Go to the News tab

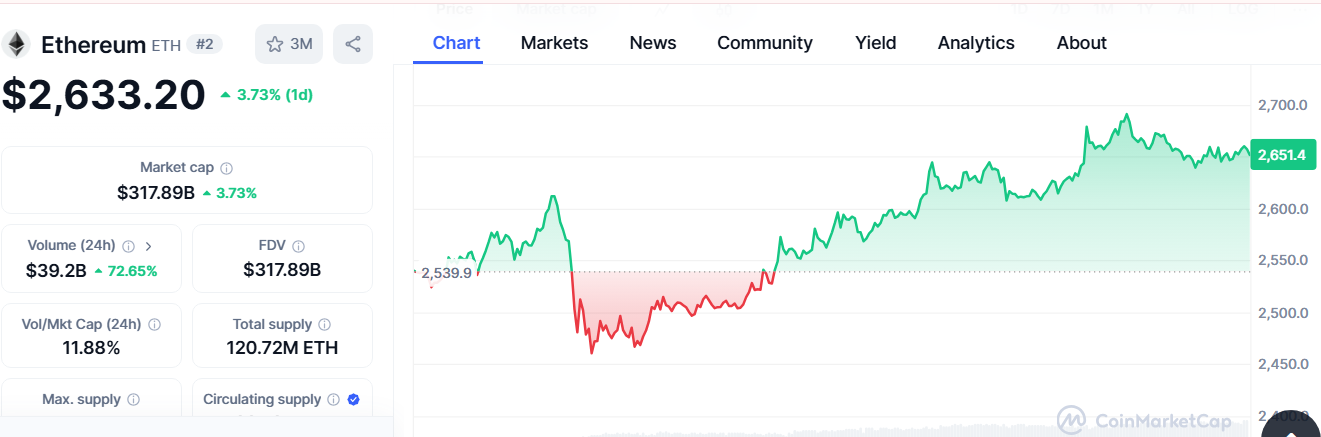coord(652,43)
